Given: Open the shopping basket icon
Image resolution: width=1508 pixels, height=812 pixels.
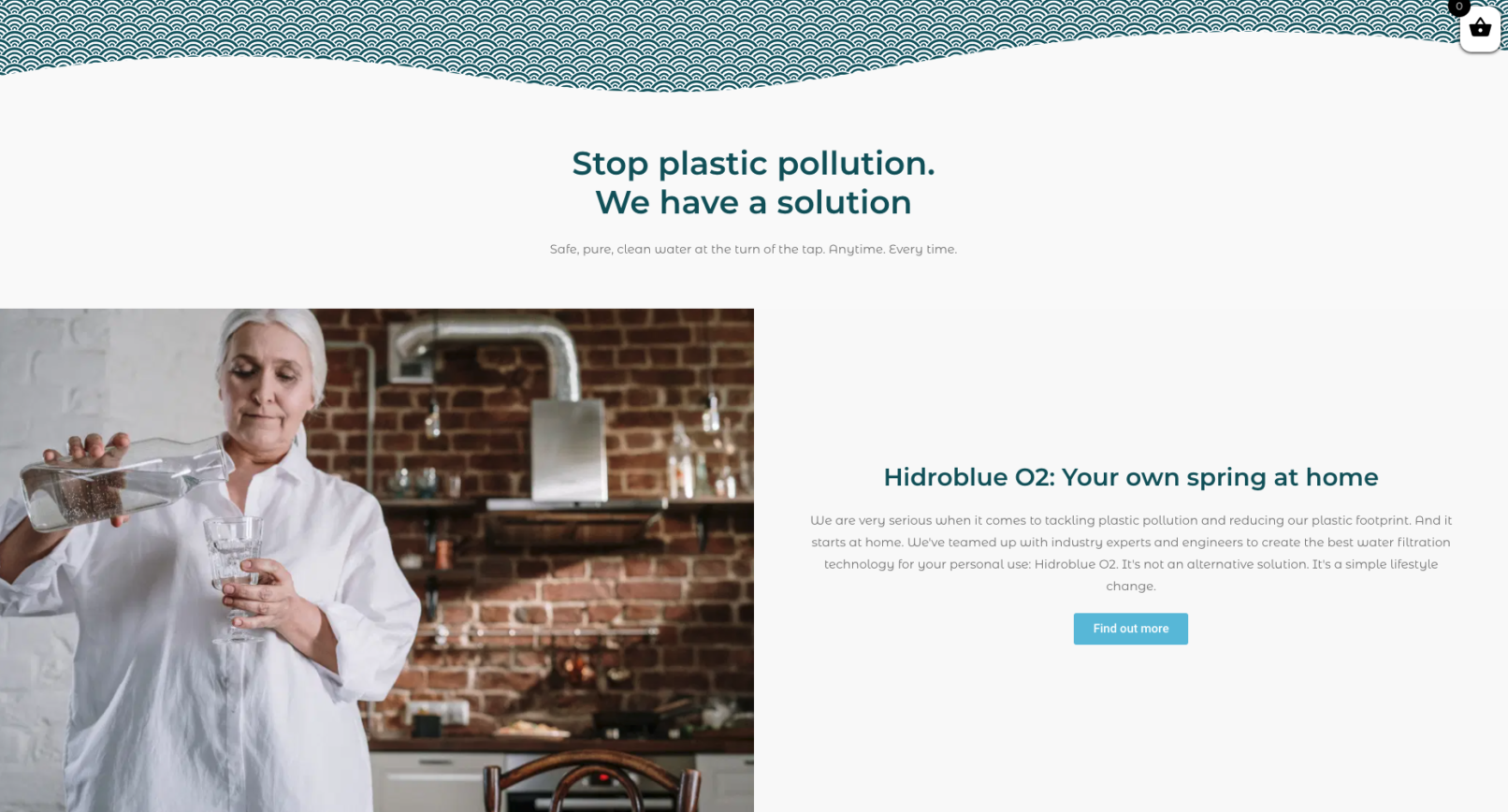Looking at the screenshot, I should (1480, 28).
